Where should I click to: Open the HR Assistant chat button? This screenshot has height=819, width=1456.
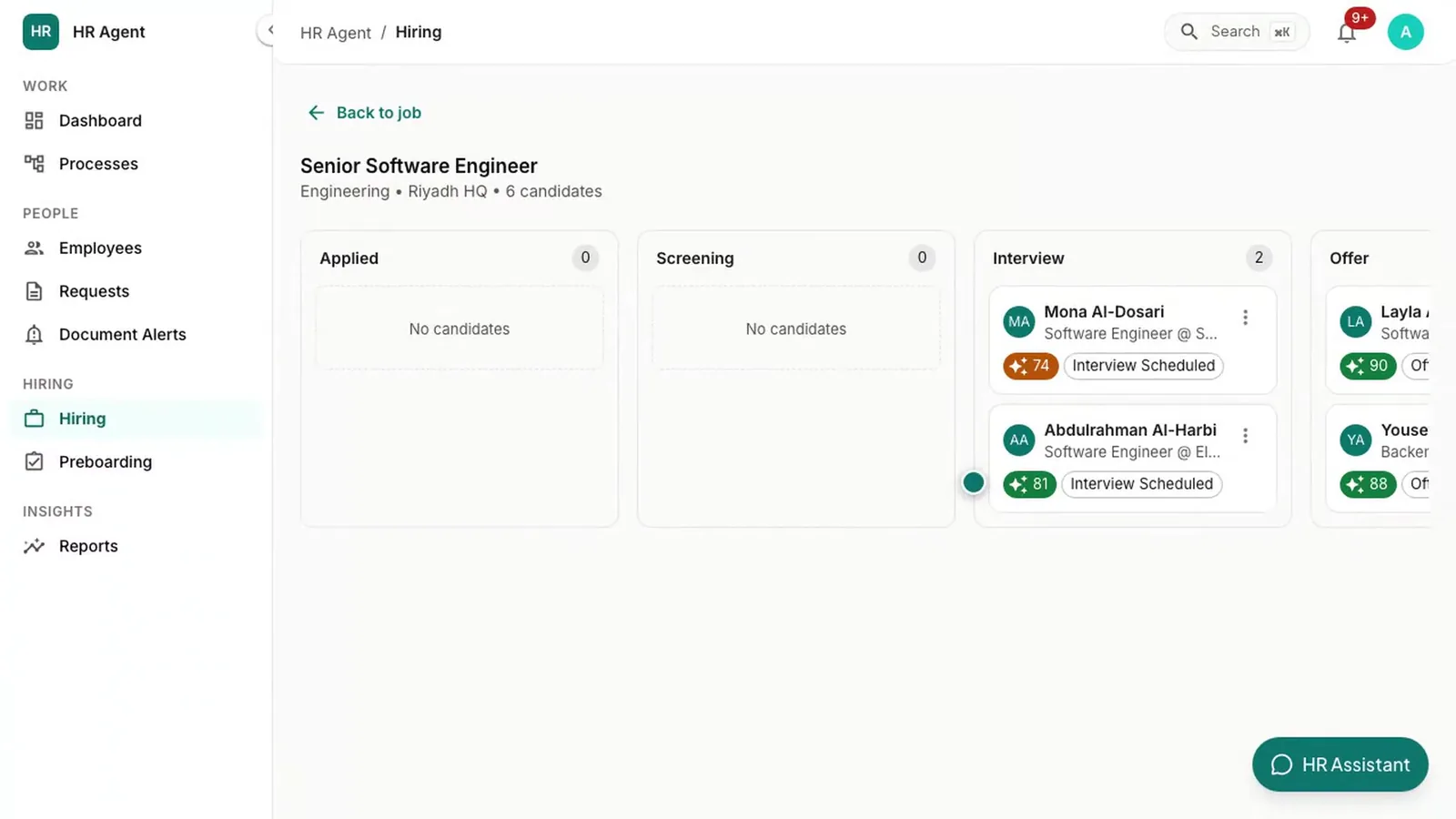click(1340, 764)
